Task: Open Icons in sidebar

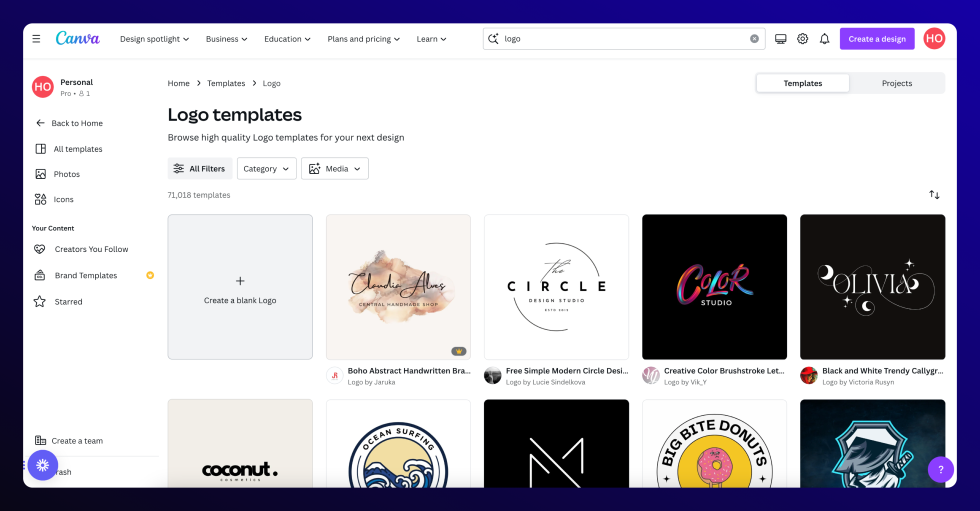Action: [x=63, y=199]
